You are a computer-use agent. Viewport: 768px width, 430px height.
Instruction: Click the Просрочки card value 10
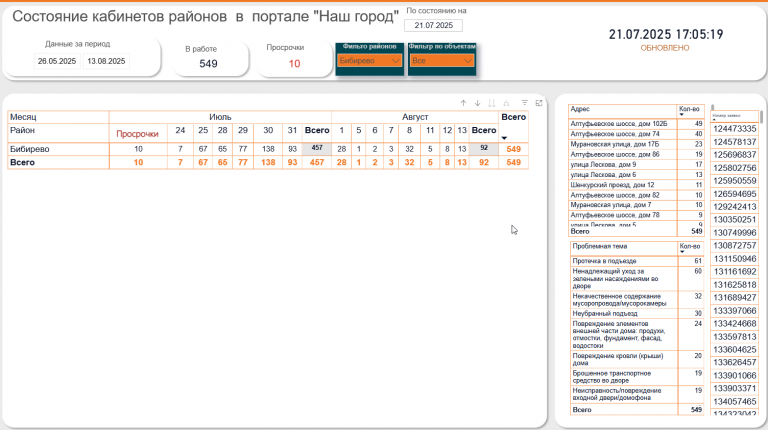point(294,64)
